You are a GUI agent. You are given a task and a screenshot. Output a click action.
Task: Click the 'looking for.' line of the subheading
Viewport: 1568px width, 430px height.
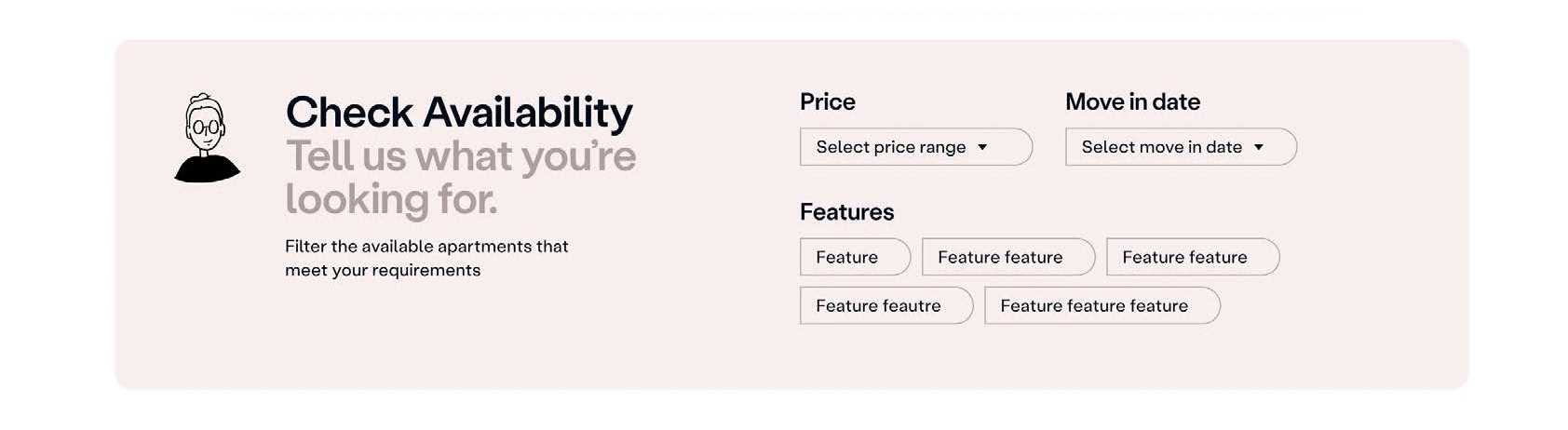click(x=391, y=199)
